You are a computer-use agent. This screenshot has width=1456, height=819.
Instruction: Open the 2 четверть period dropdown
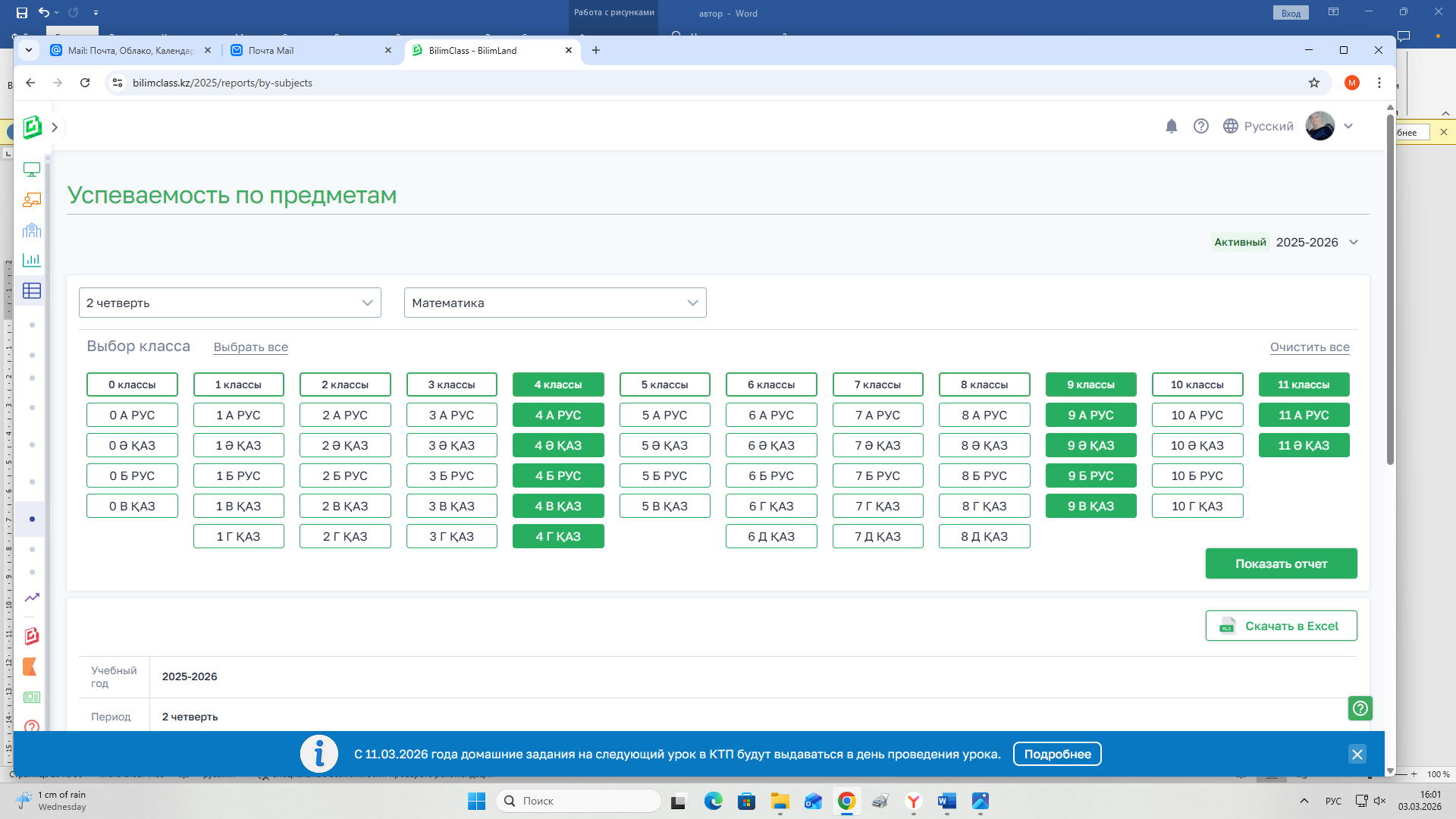230,303
